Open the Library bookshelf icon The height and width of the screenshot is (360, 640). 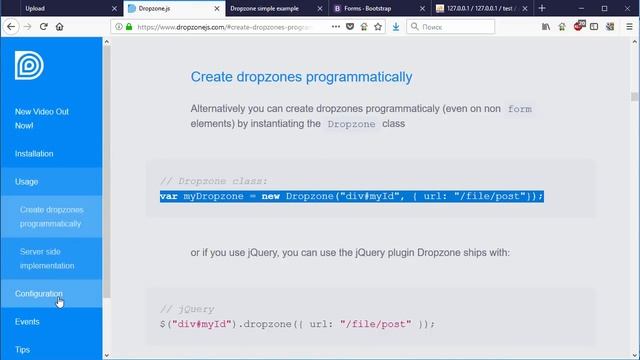coord(546,27)
